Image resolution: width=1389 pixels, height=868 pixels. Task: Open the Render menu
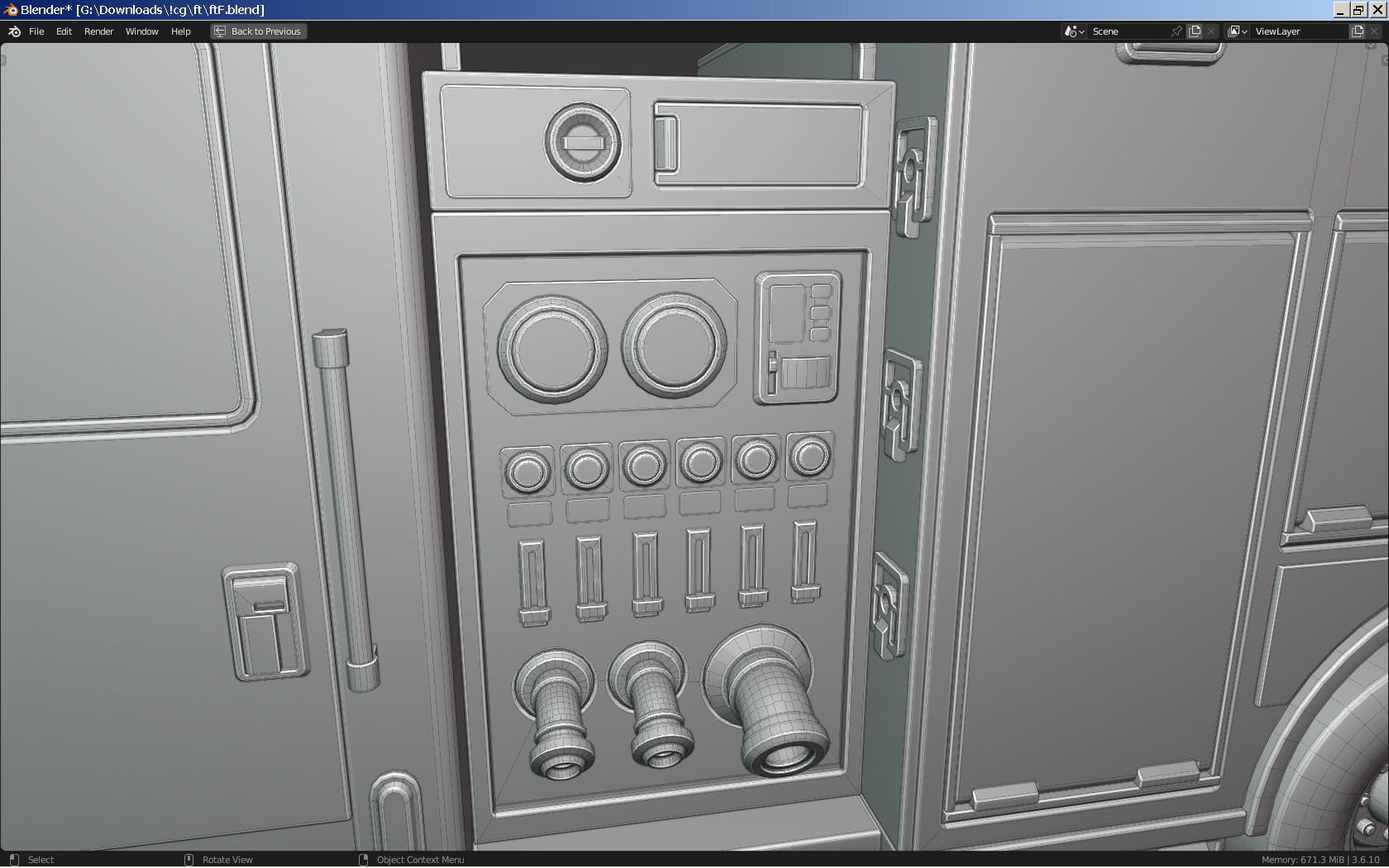(98, 31)
